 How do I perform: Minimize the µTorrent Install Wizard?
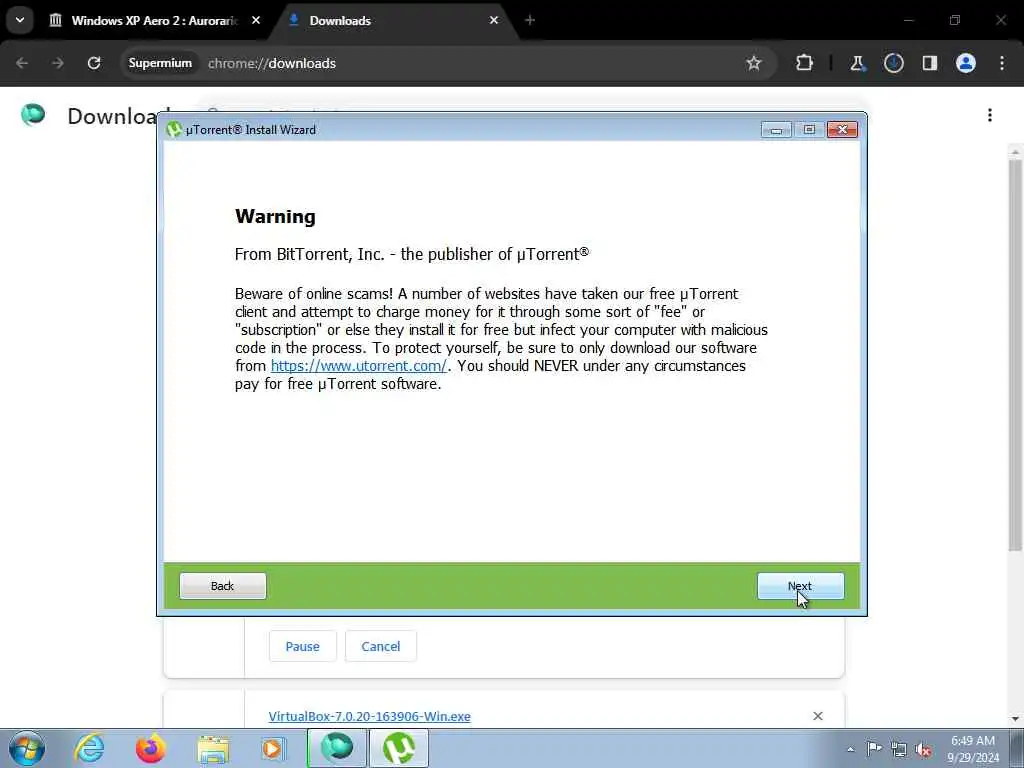776,129
